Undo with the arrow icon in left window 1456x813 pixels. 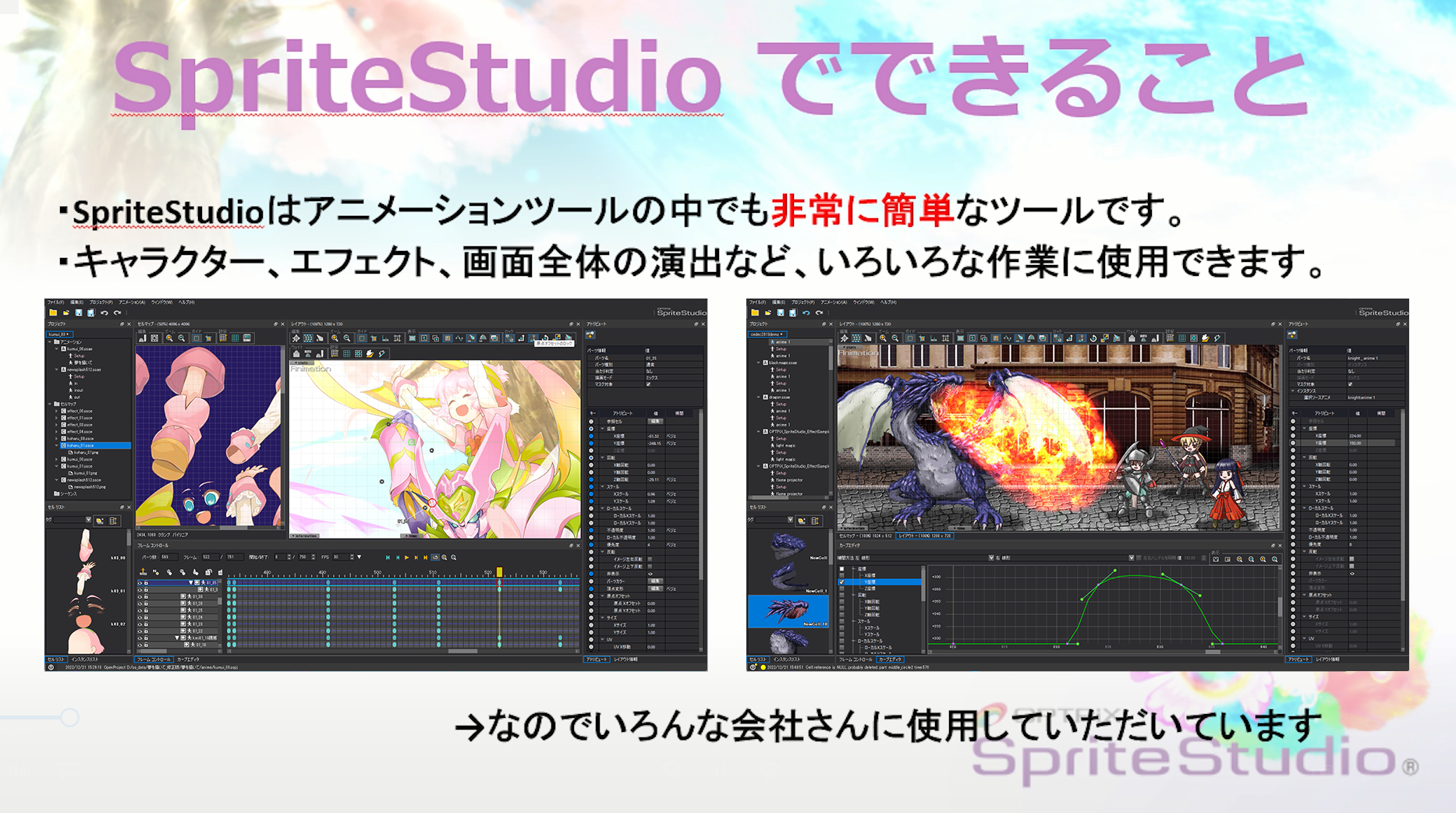[105, 313]
